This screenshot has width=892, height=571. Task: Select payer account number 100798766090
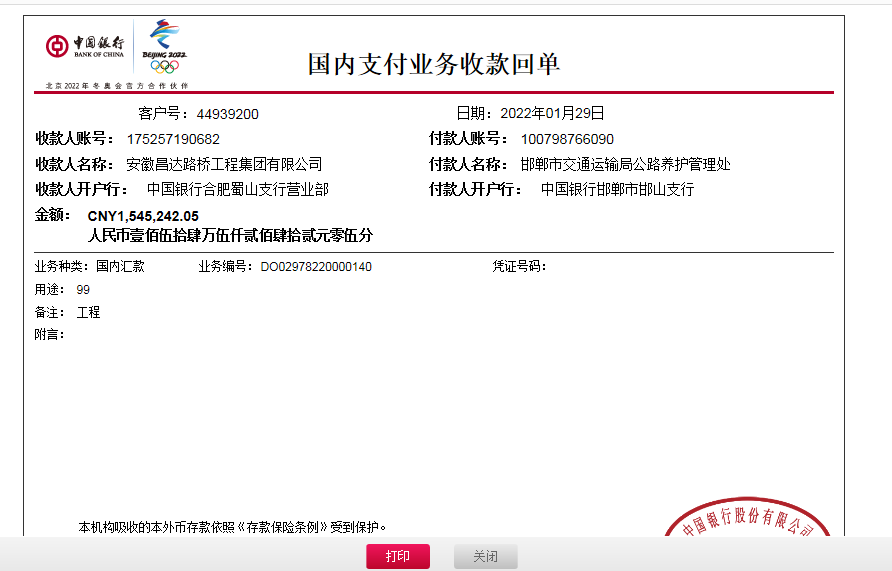[x=567, y=139]
